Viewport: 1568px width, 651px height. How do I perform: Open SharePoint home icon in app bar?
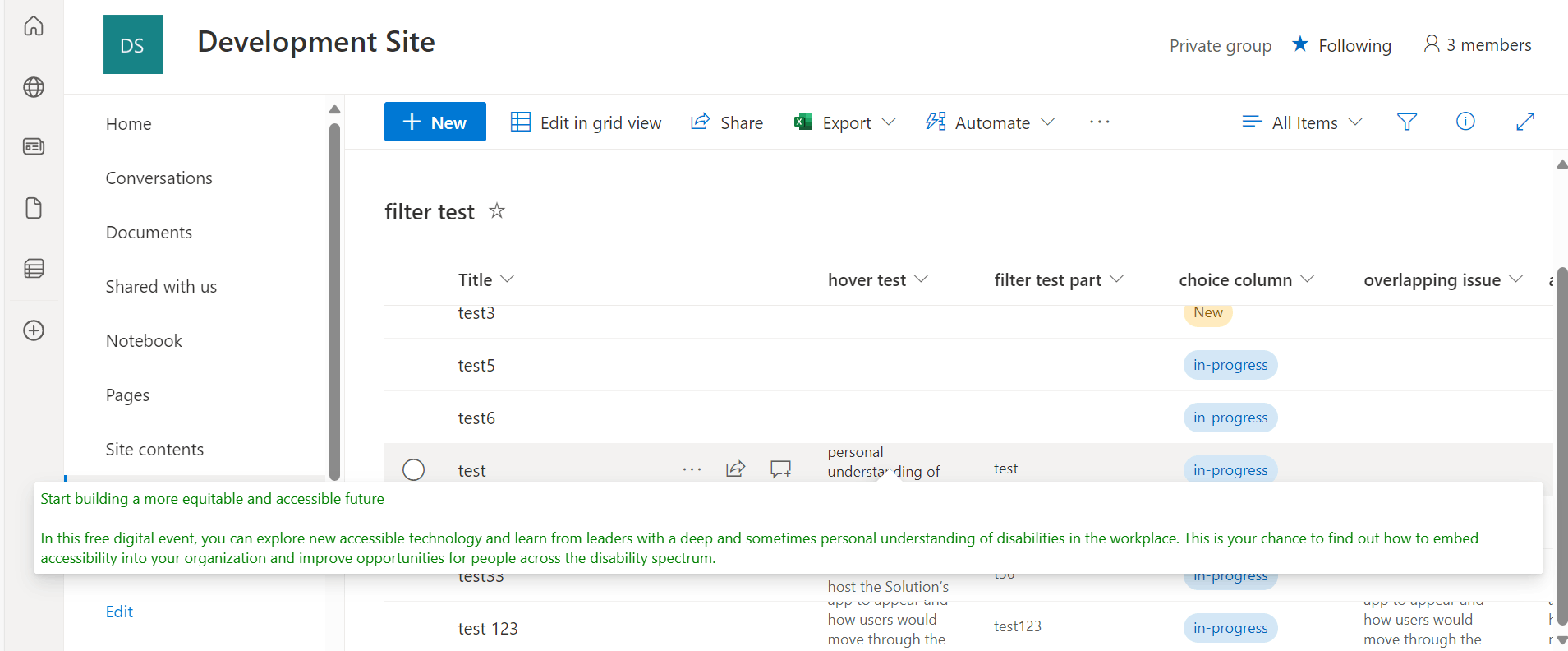point(34,26)
